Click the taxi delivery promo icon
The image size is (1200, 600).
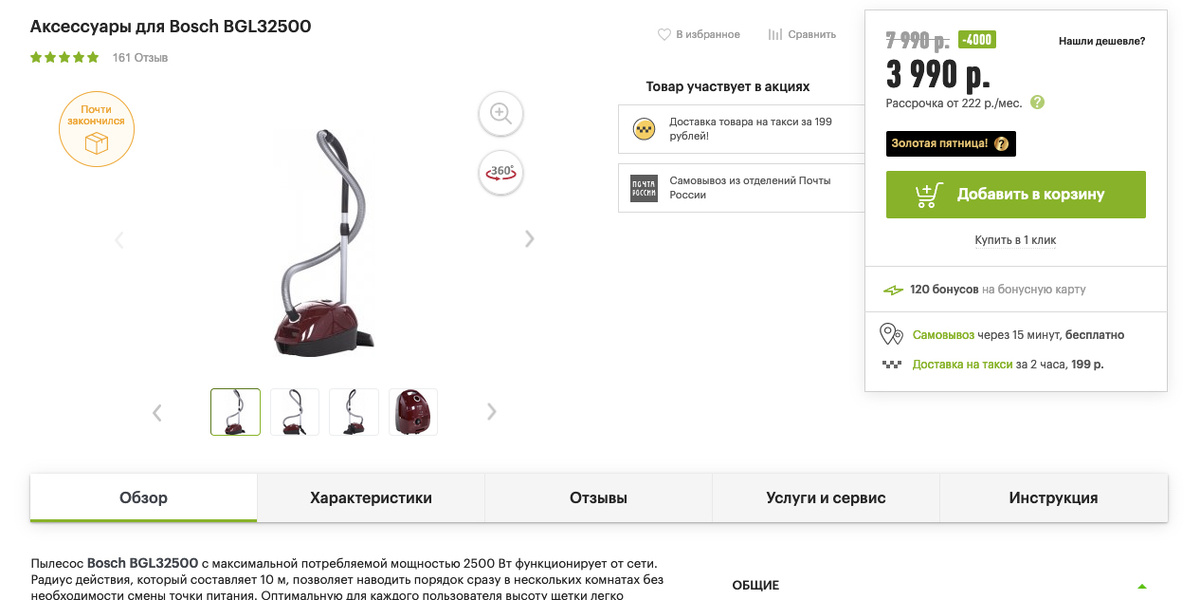click(x=644, y=128)
